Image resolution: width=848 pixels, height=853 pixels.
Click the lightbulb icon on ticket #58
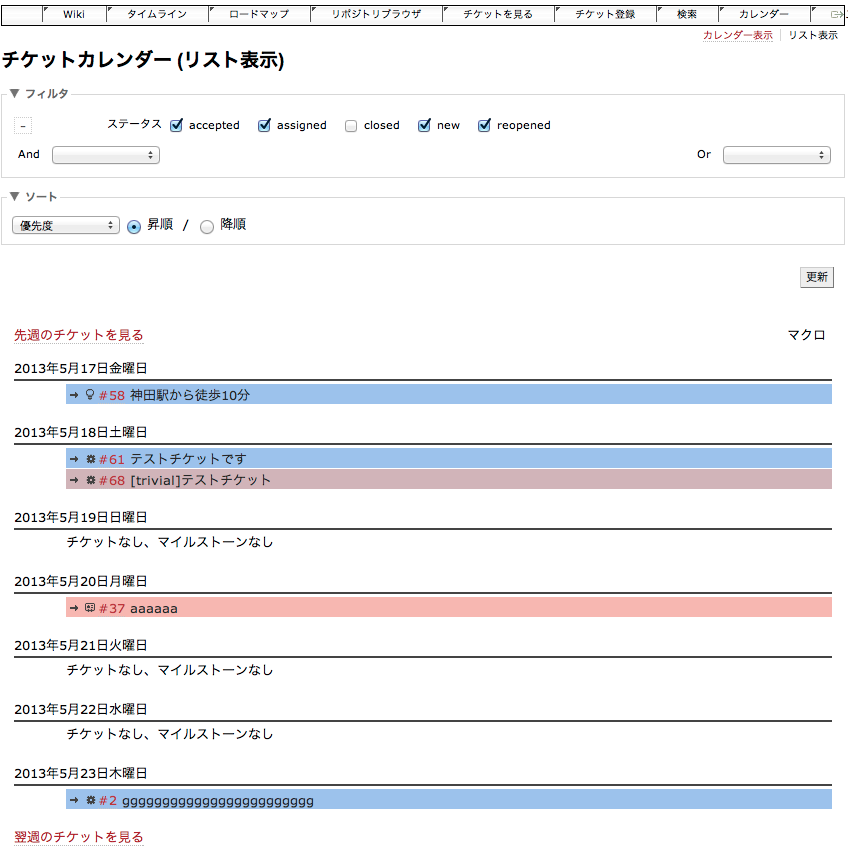(x=90, y=395)
